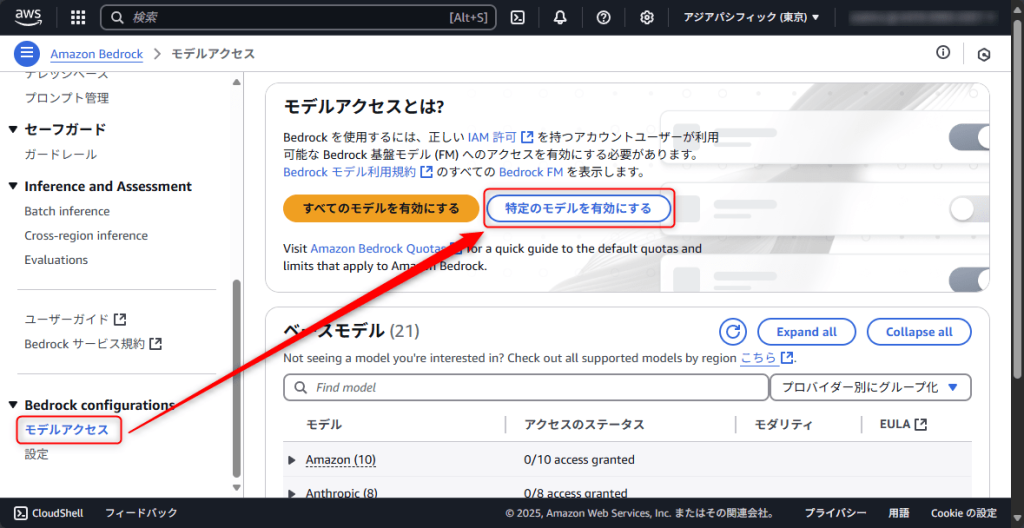Open 用語 in the footer
Viewport: 1024px width, 528px height.
click(899, 513)
